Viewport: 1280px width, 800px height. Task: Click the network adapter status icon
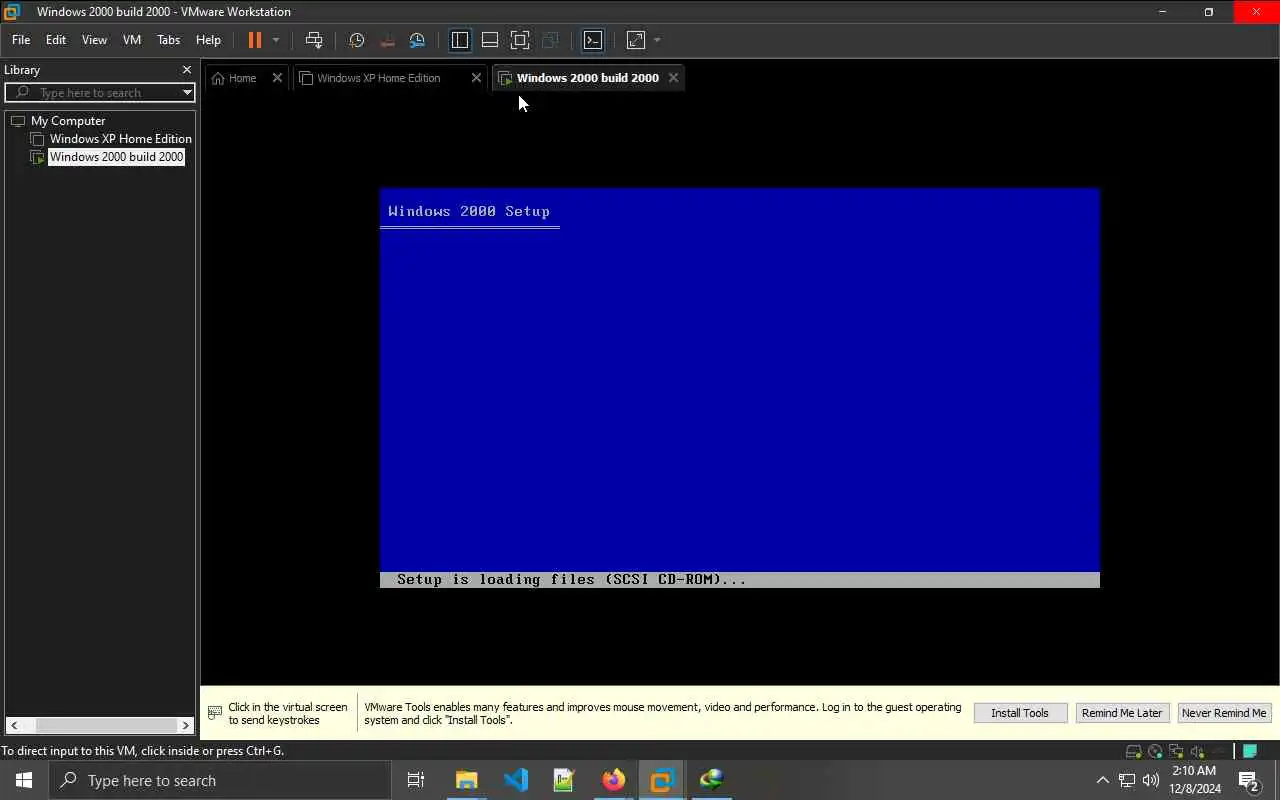[1176, 751]
